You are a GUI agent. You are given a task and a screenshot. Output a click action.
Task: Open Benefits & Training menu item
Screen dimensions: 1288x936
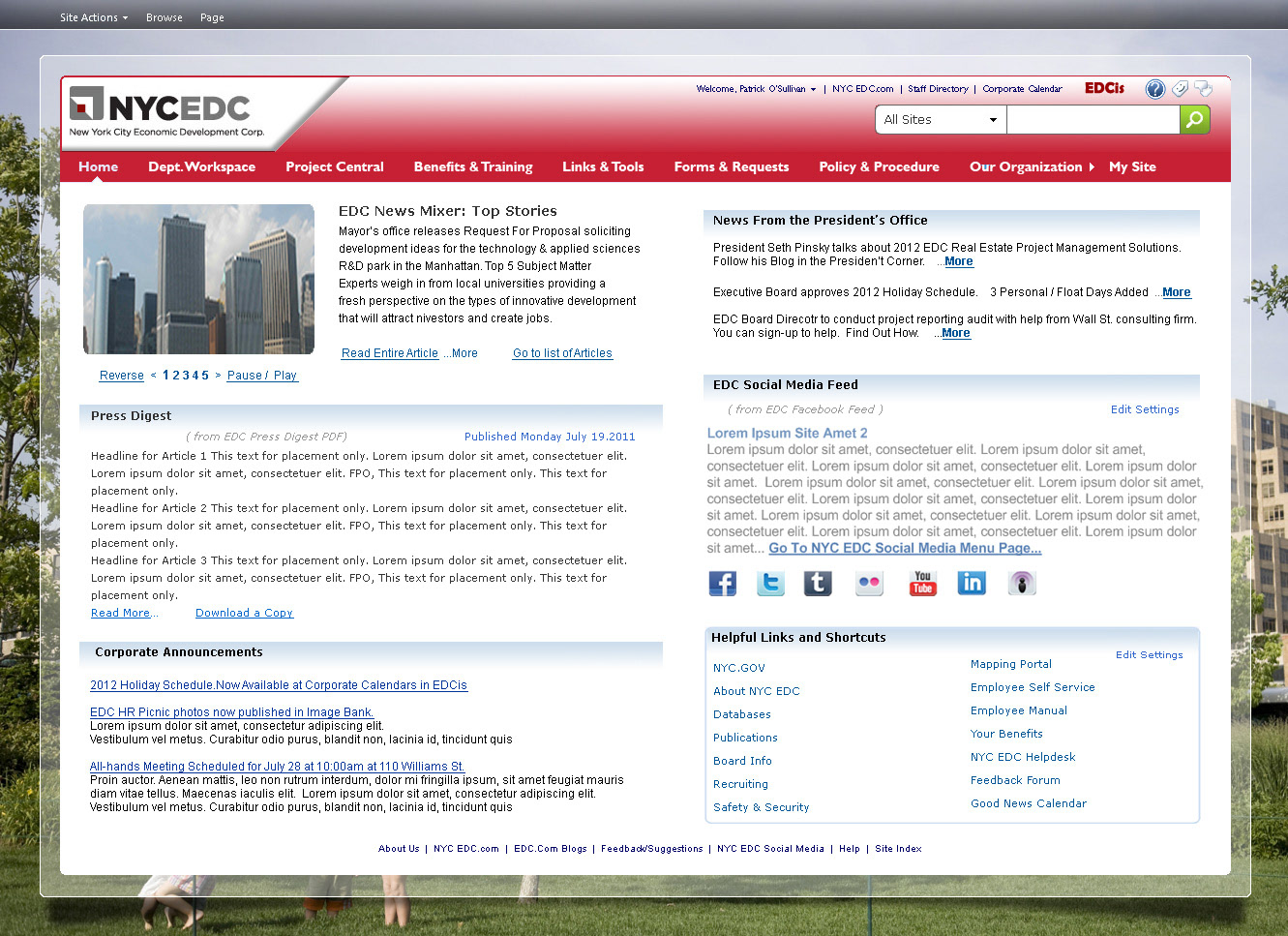tap(473, 166)
